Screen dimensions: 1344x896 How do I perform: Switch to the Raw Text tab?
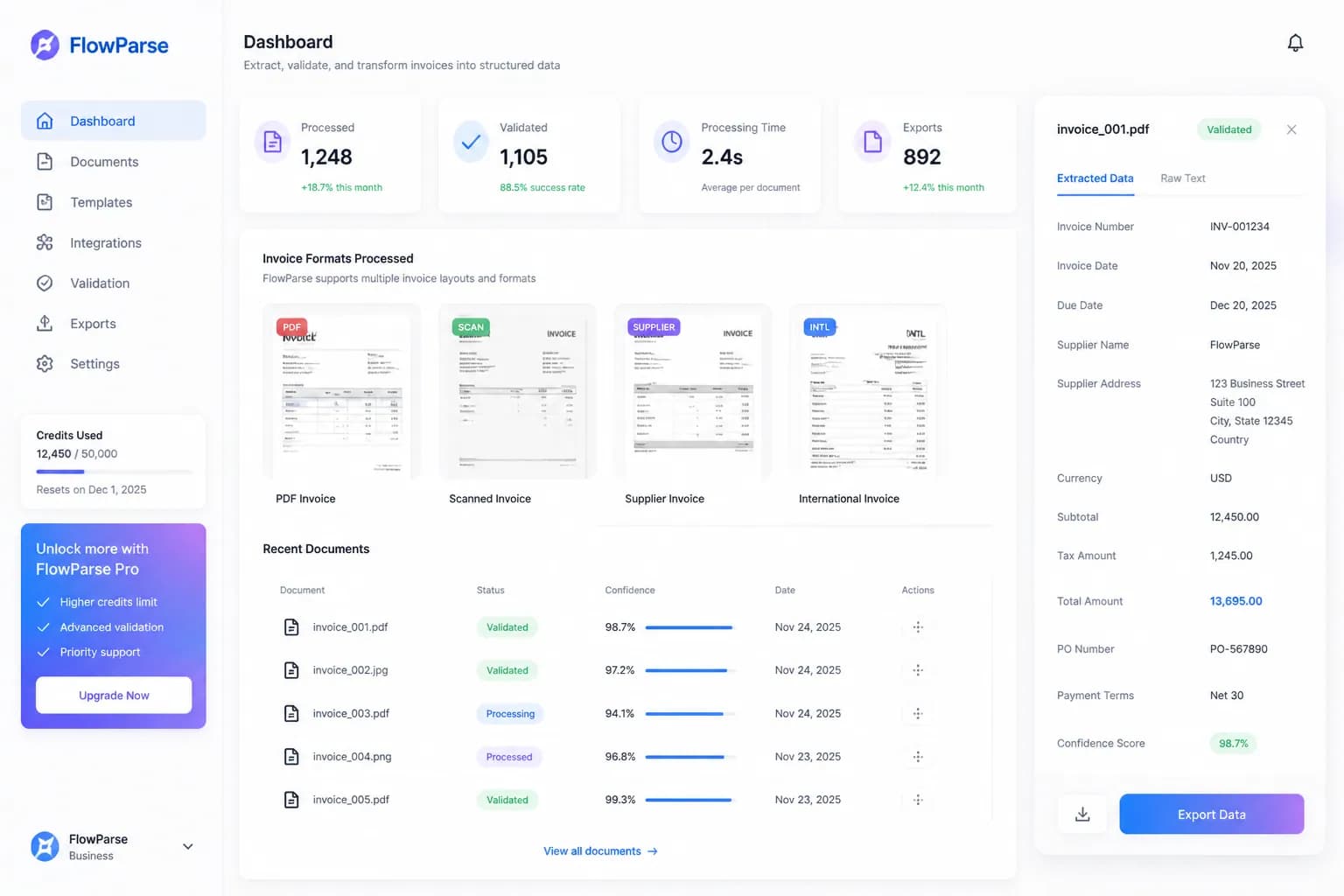pos(1182,178)
